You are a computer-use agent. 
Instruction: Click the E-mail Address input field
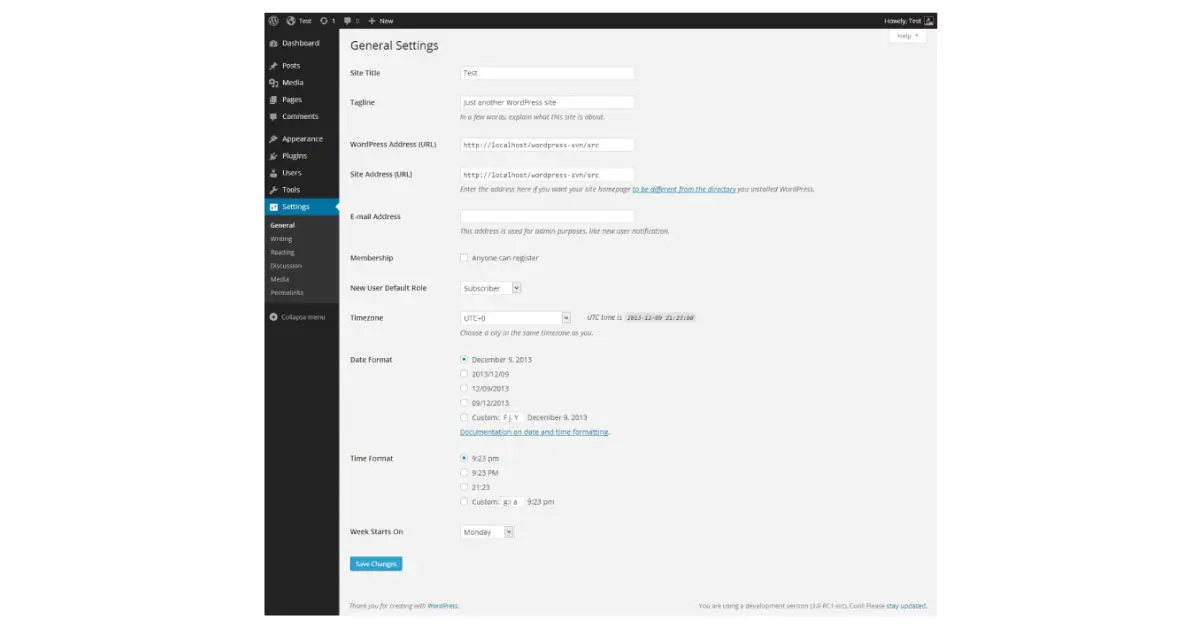(x=547, y=216)
